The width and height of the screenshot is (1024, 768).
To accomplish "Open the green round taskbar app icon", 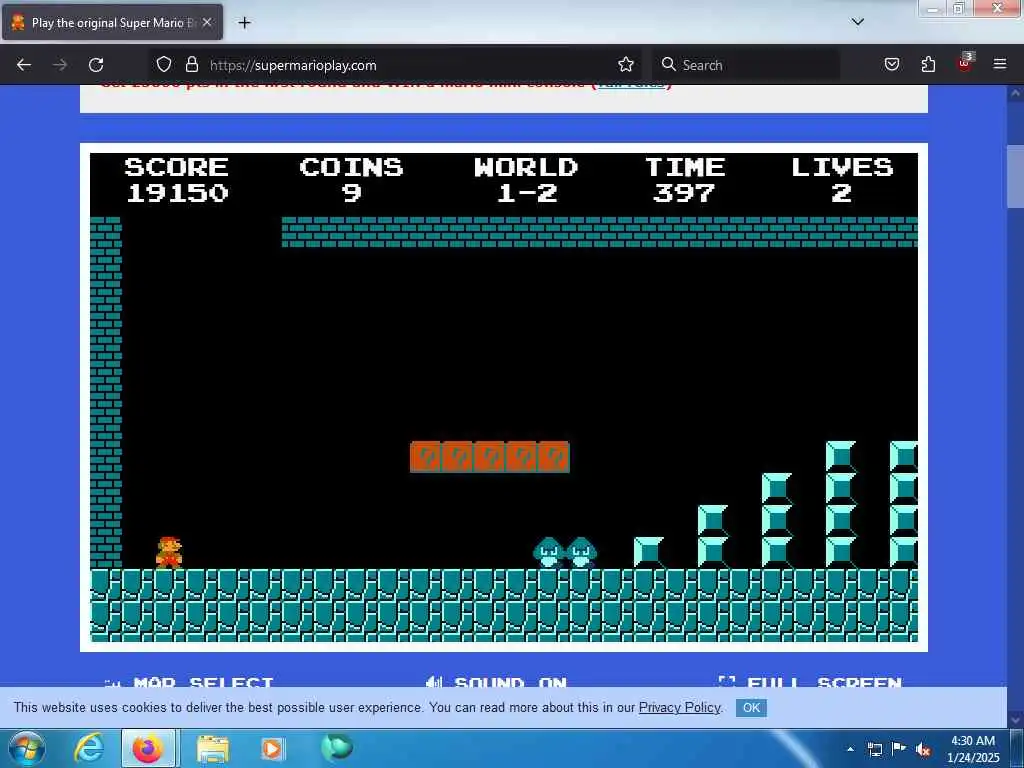I will 336,747.
